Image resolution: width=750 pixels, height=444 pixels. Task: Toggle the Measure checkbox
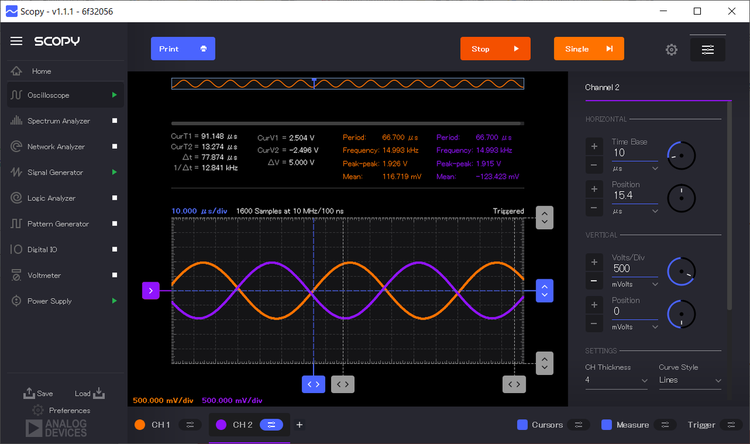pyautogui.click(x=607, y=425)
